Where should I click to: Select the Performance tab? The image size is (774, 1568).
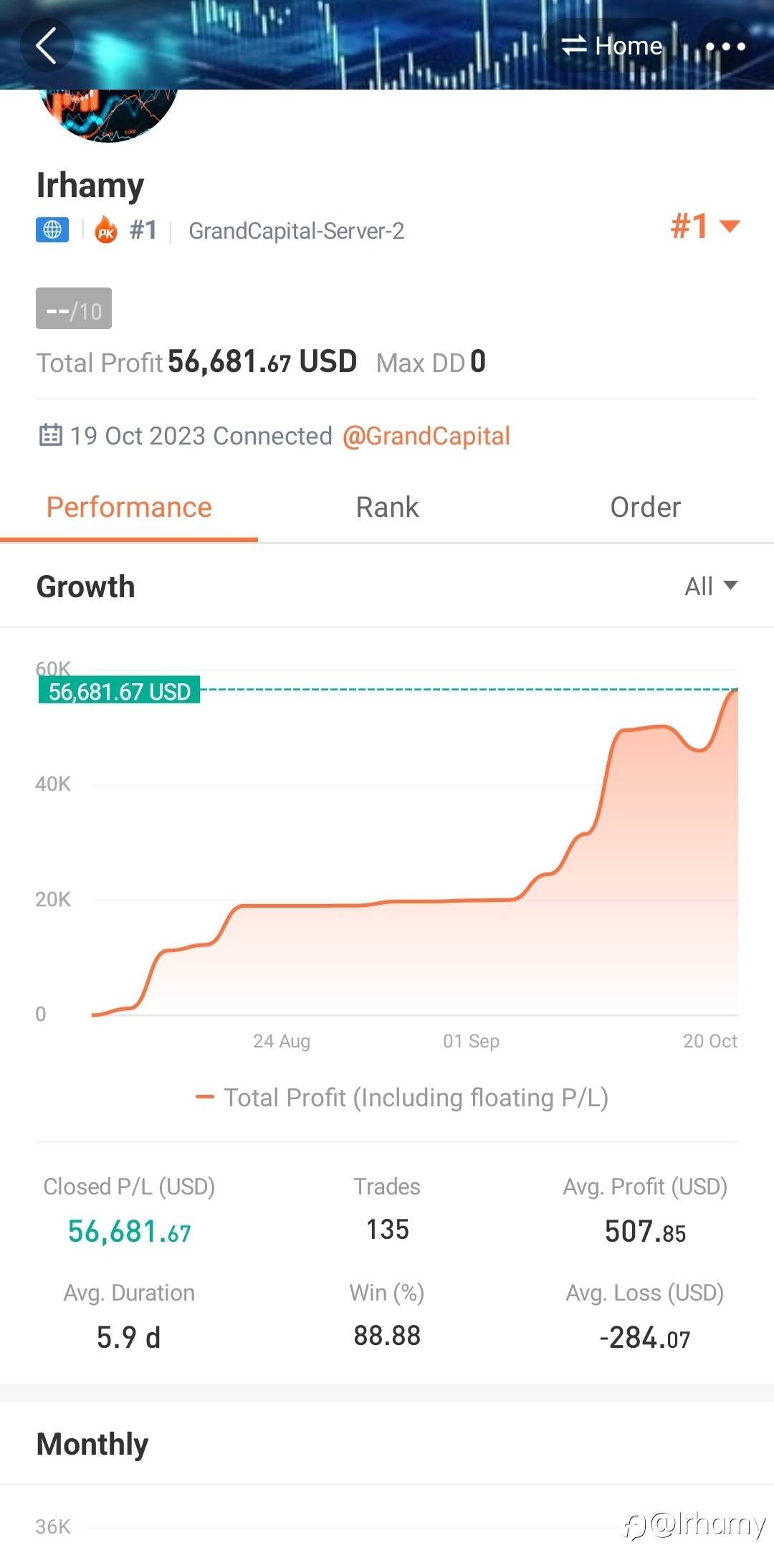129,508
